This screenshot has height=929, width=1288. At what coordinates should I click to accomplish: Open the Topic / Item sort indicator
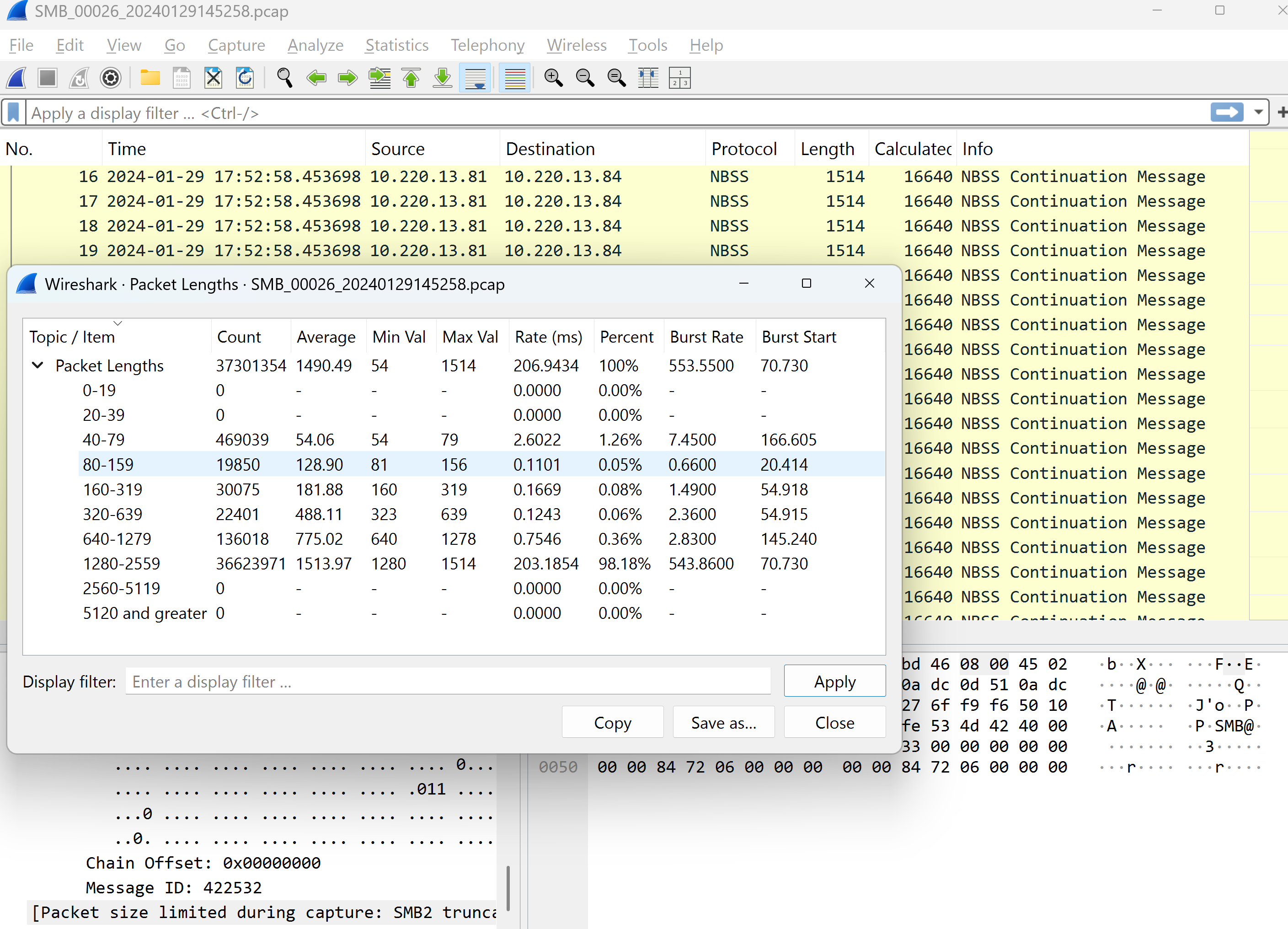118,323
